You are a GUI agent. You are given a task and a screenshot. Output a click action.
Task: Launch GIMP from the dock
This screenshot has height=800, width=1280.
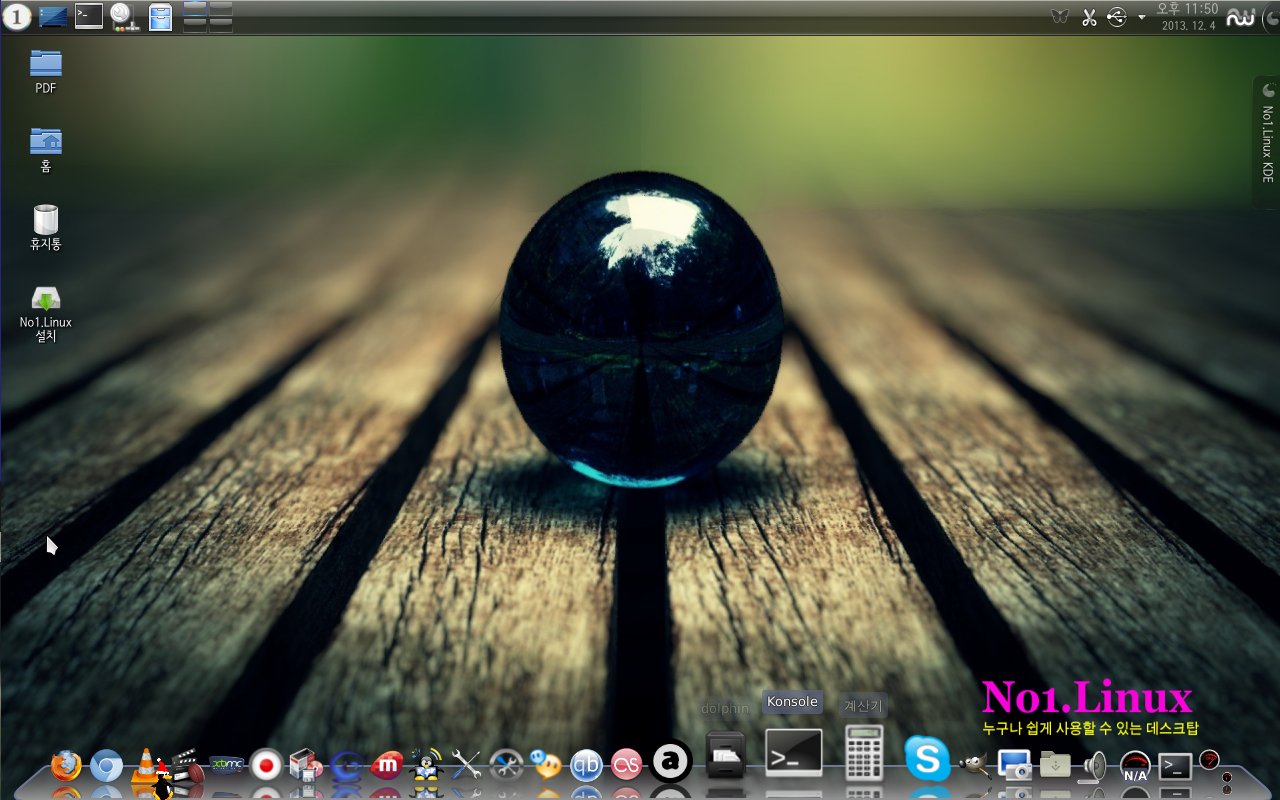click(975, 766)
